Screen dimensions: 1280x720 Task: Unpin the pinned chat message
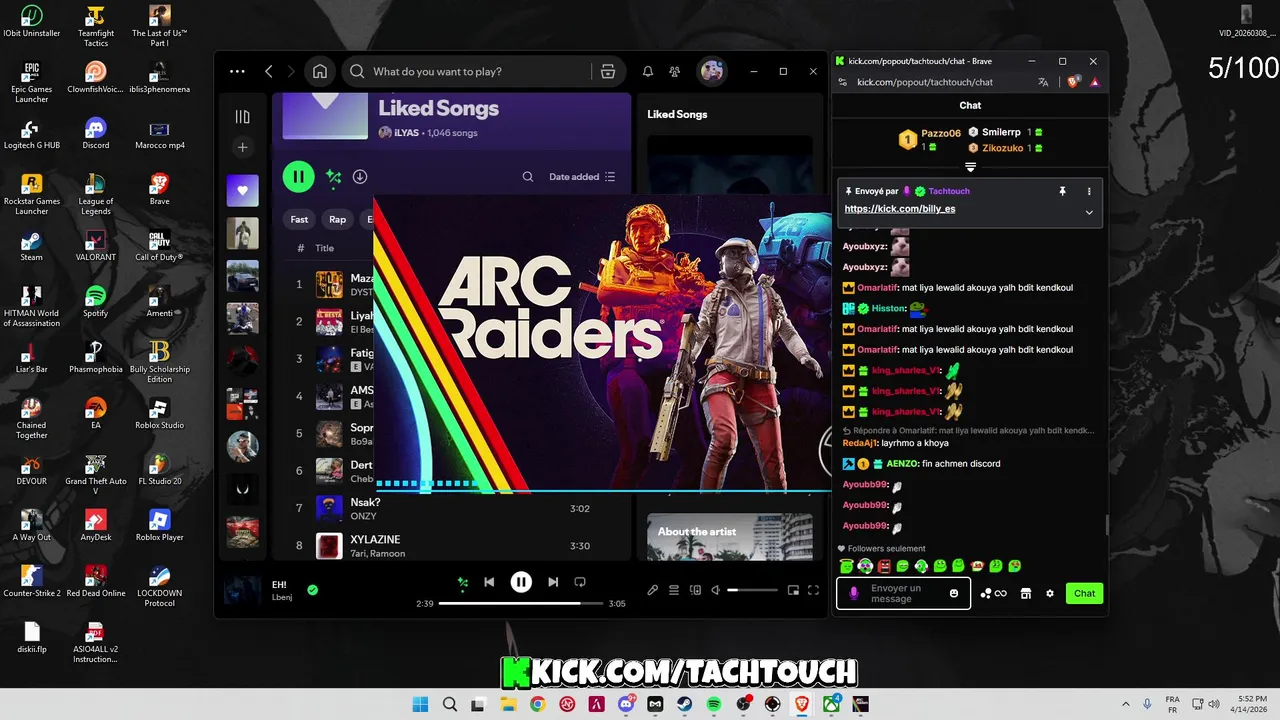(1063, 191)
